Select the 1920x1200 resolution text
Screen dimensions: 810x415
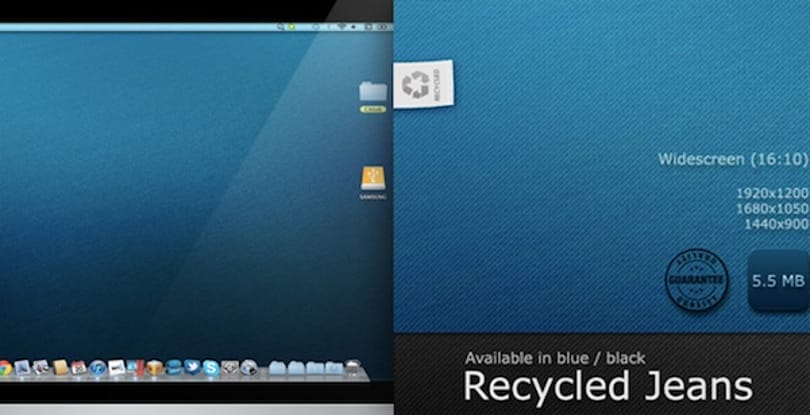772,193
